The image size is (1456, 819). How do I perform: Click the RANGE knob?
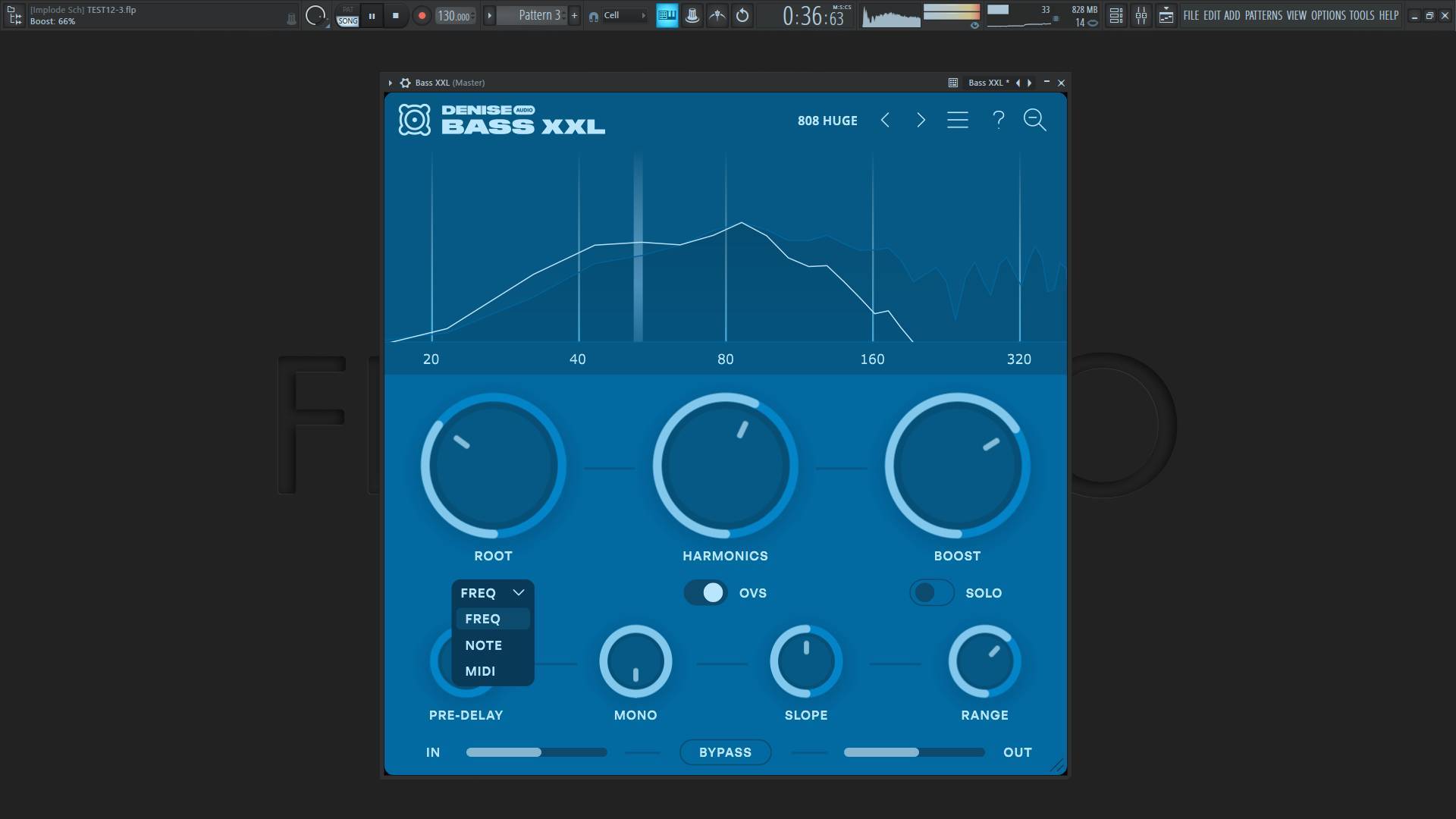(x=984, y=661)
